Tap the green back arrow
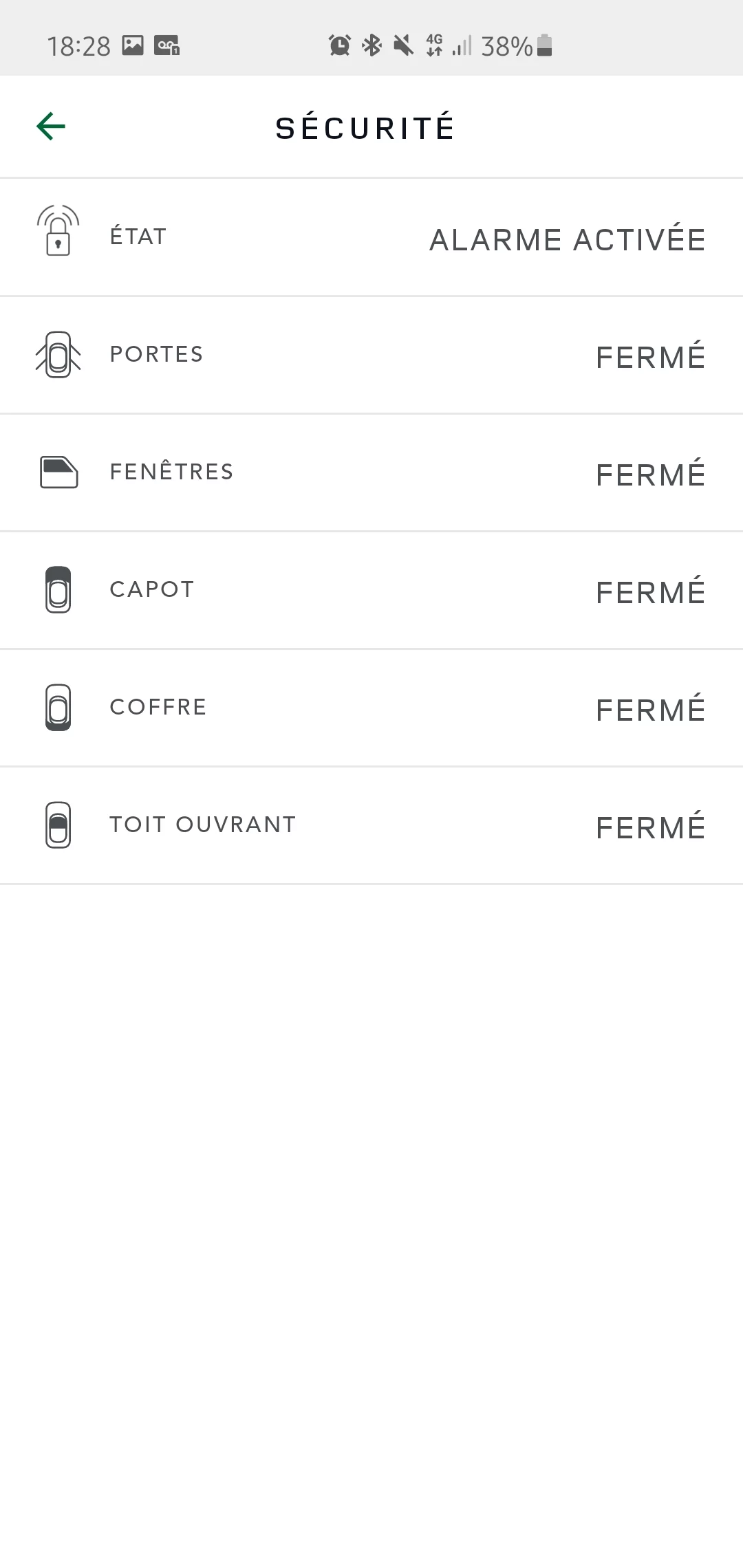This screenshot has height=1568, width=743. pos(51,127)
